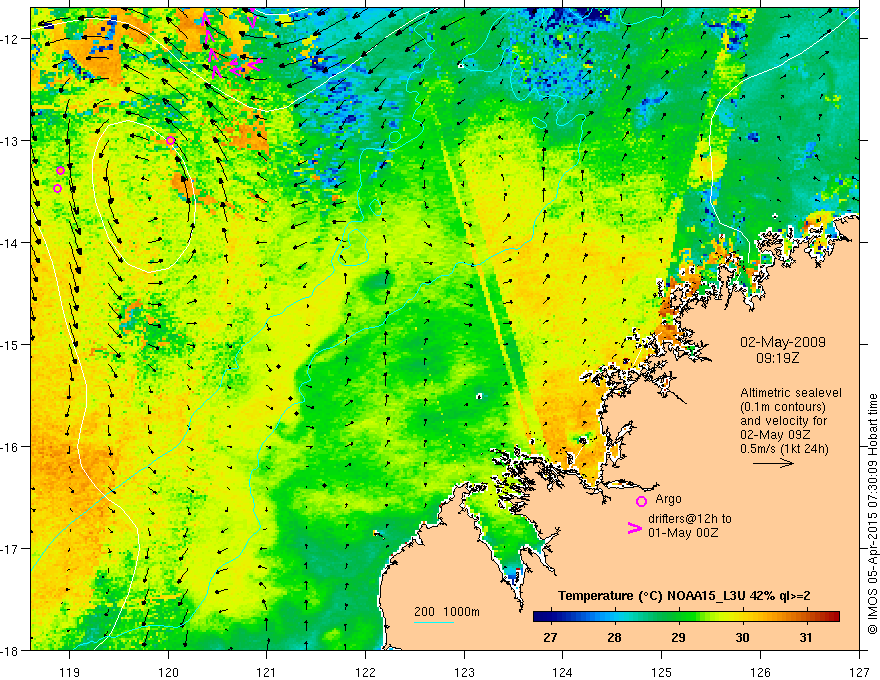Image resolution: width=880 pixels, height=680 pixels.
Task: Click the longitude axis label 127
Action: point(859,672)
